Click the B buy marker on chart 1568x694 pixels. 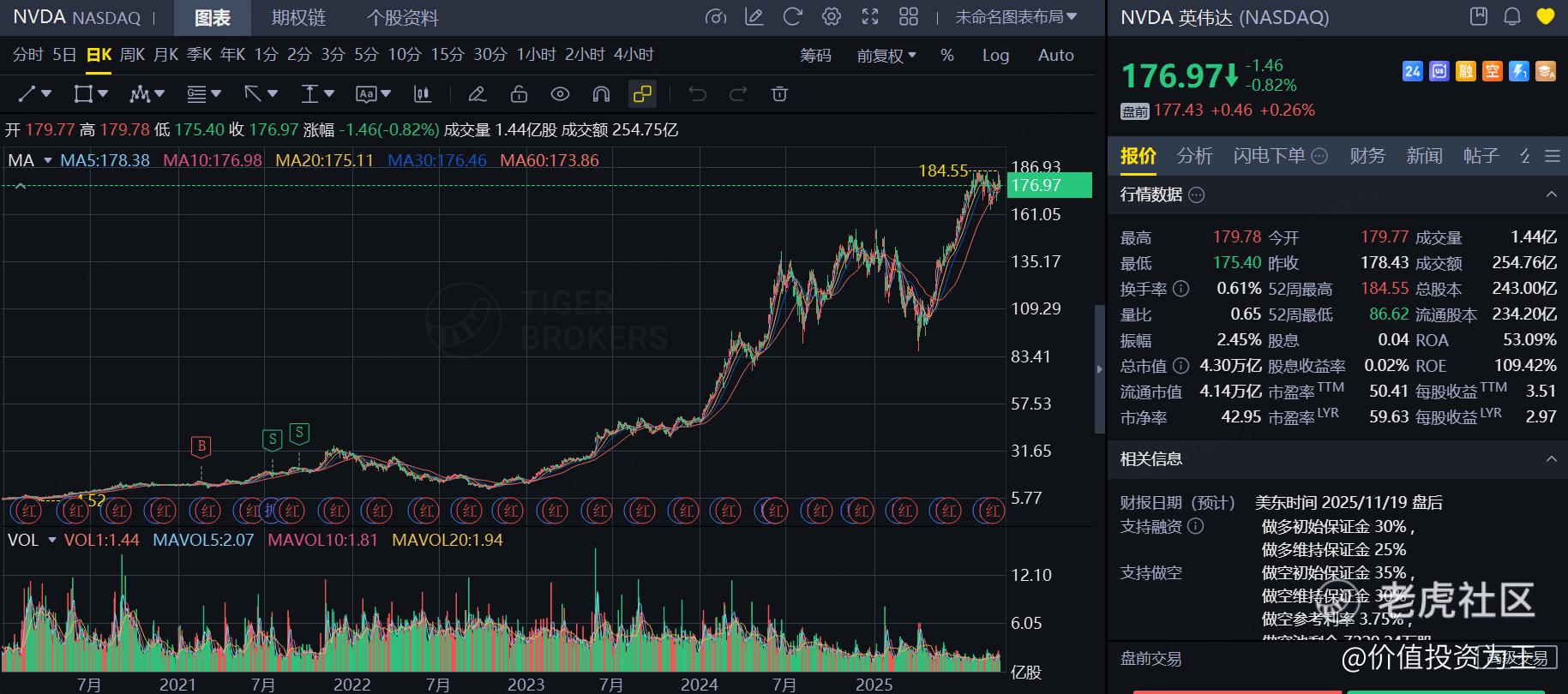pyautogui.click(x=201, y=446)
